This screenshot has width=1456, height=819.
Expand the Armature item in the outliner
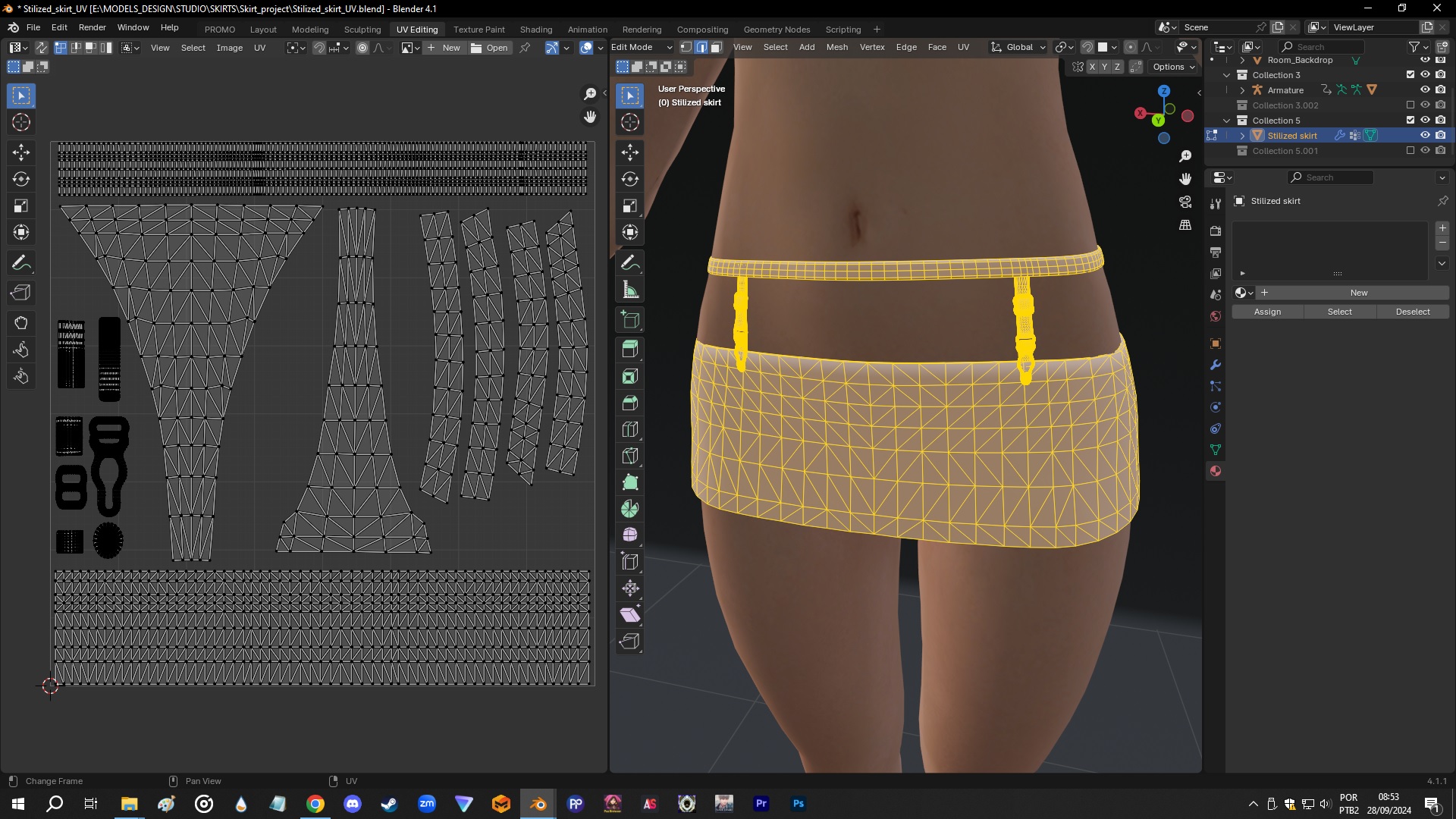click(x=1241, y=89)
